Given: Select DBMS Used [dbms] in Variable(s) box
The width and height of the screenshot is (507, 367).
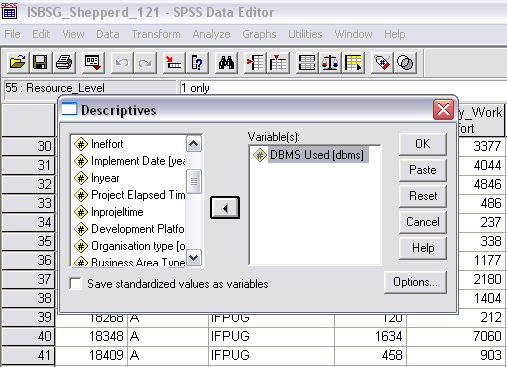Looking at the screenshot, I should (x=310, y=155).
